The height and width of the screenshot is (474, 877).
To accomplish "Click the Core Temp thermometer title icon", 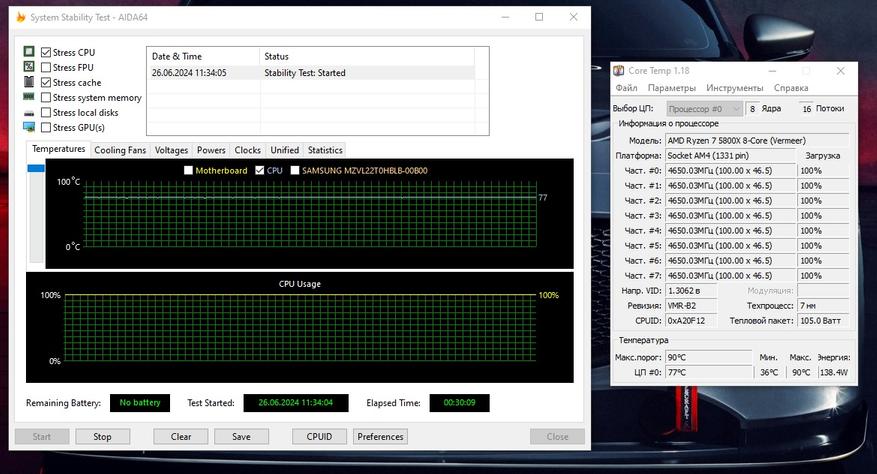I will click(x=619, y=71).
